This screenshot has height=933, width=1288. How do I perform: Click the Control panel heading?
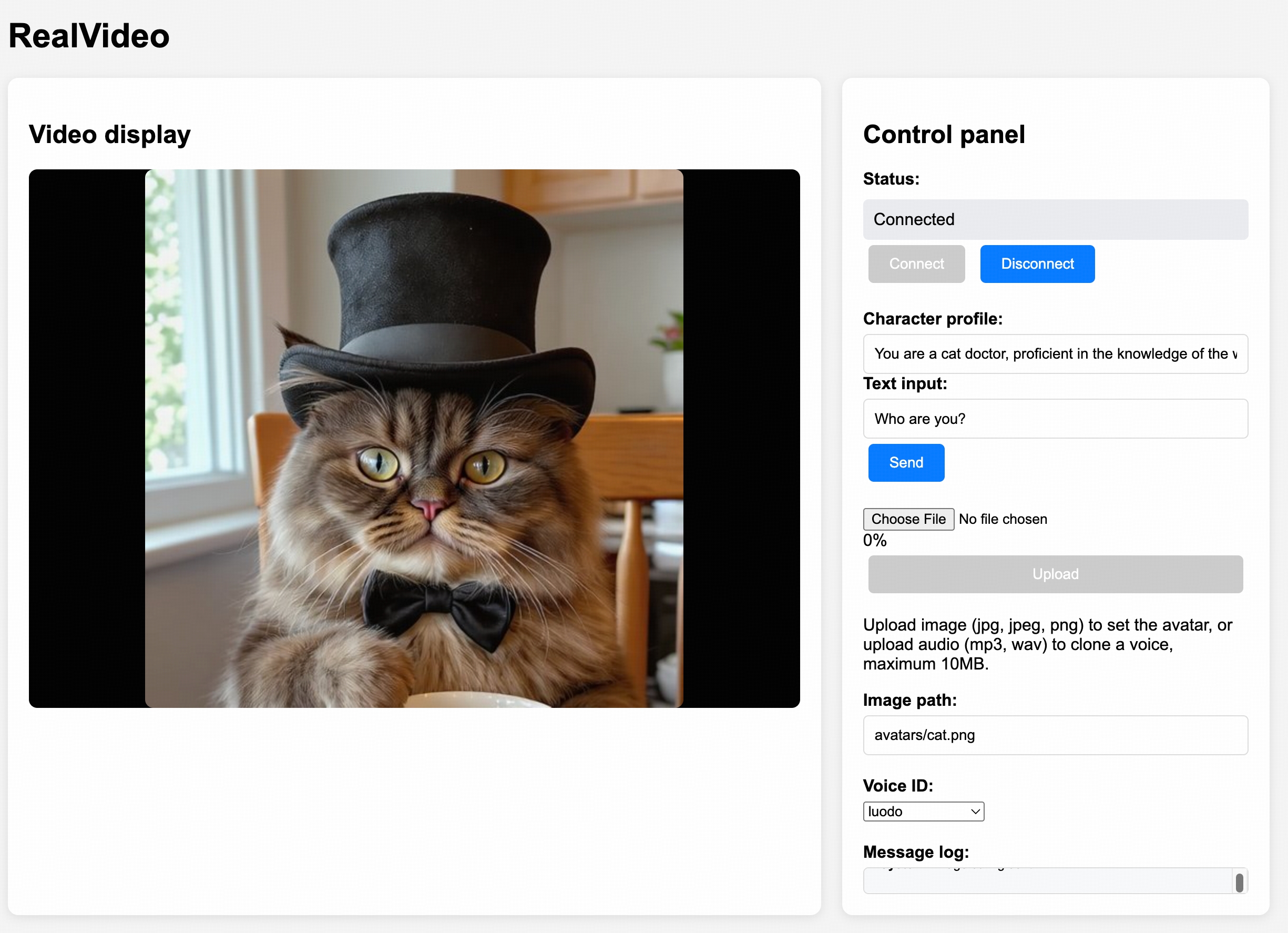[x=944, y=135]
